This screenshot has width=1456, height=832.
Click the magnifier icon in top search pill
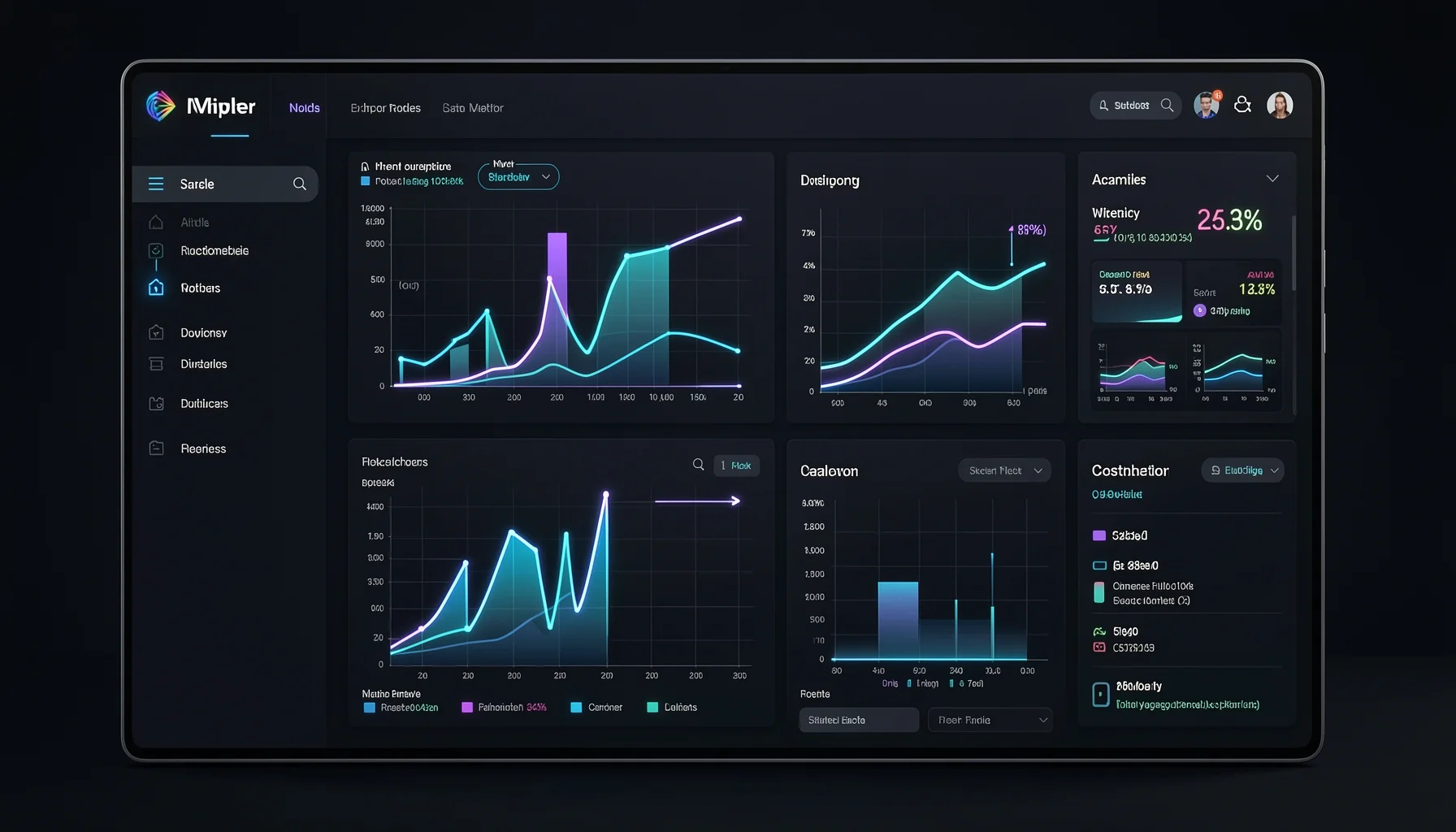click(x=1167, y=105)
